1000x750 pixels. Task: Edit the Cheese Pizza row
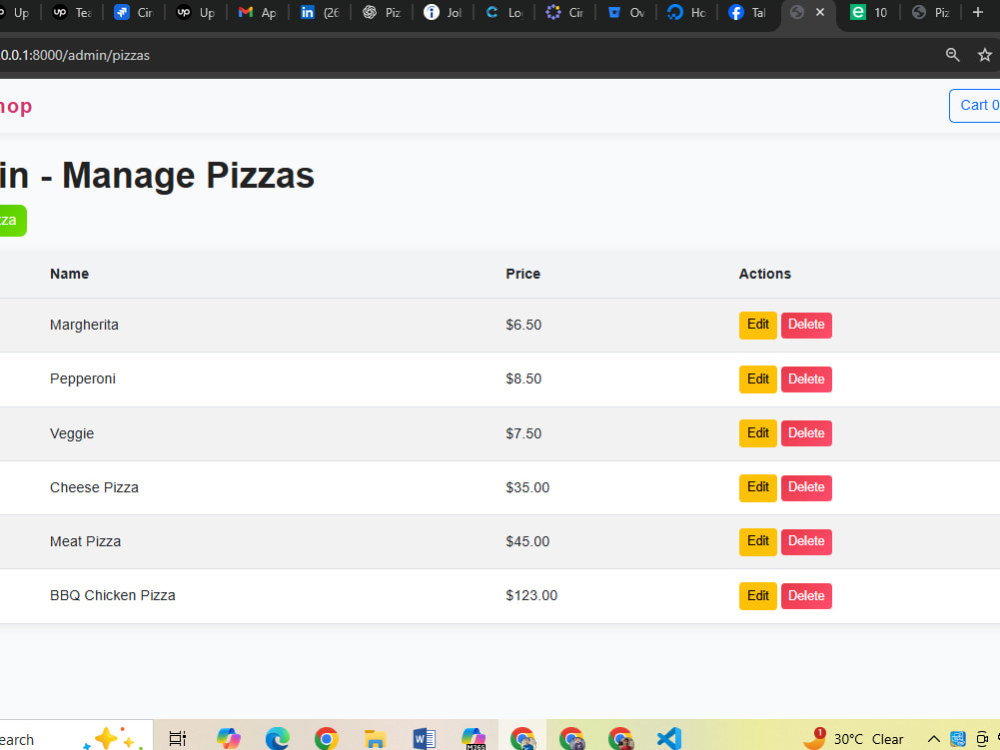758,488
